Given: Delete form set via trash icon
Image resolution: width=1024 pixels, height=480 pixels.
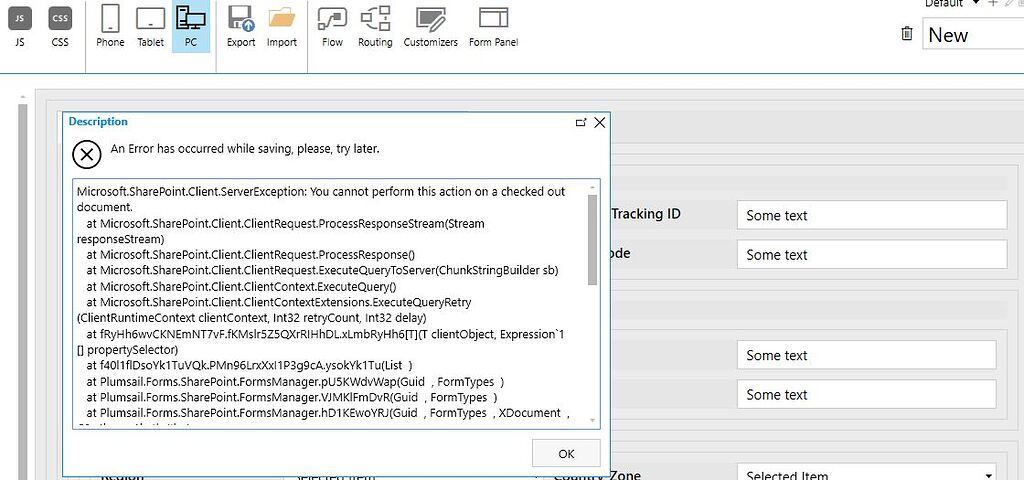Looking at the screenshot, I should click(906, 33).
